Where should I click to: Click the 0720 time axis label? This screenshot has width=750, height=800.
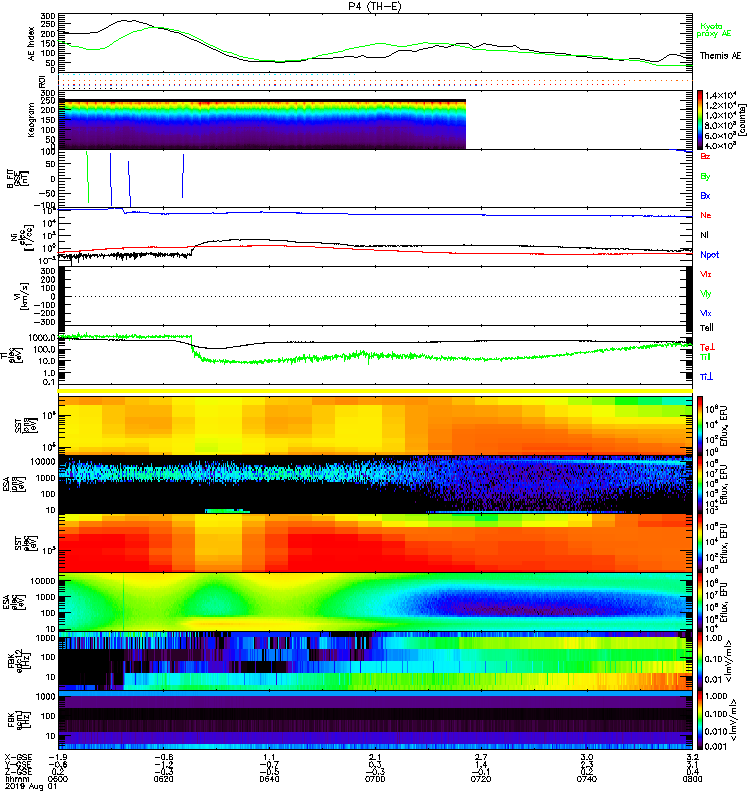click(481, 779)
